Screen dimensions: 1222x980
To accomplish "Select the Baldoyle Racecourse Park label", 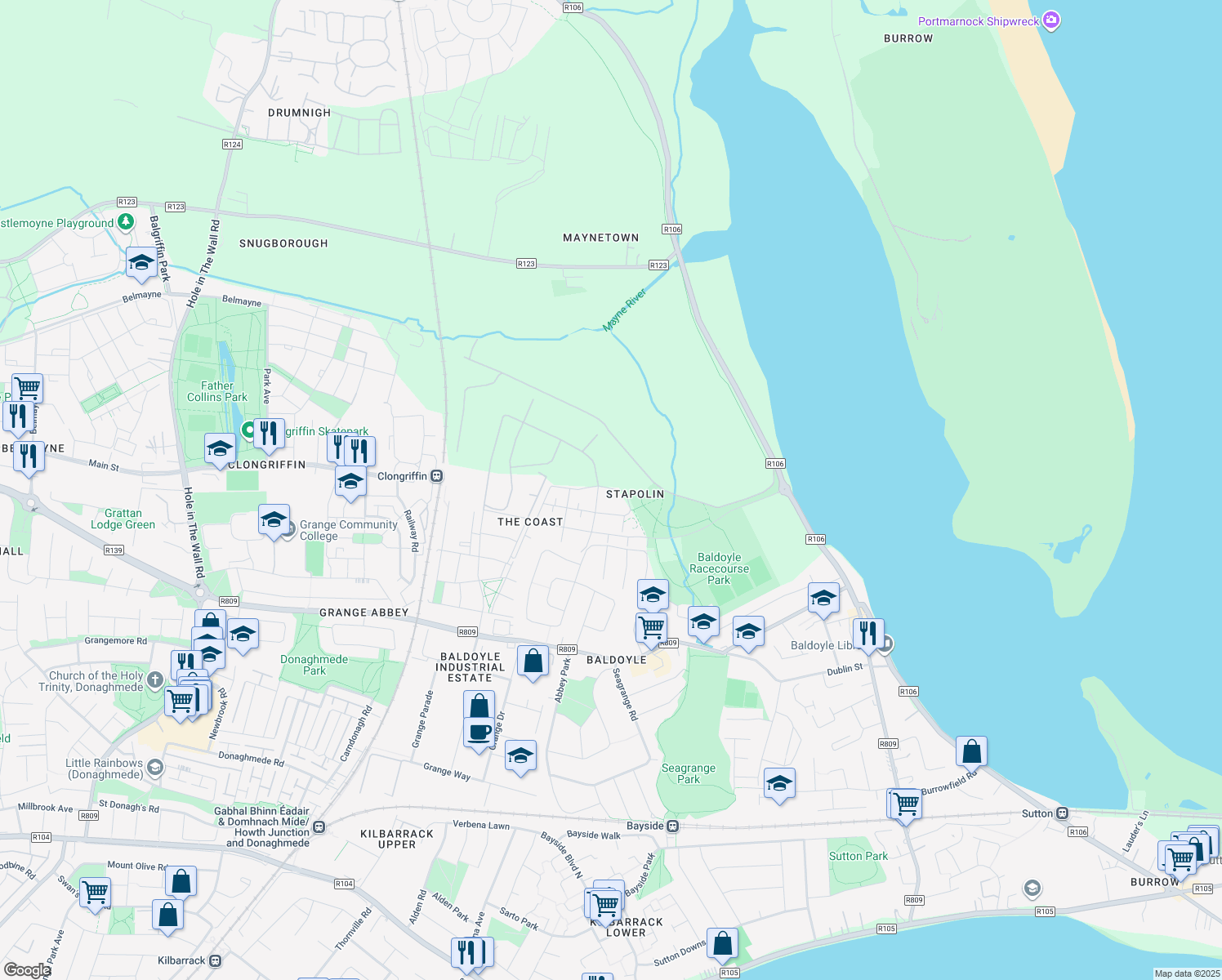I will point(719,568).
